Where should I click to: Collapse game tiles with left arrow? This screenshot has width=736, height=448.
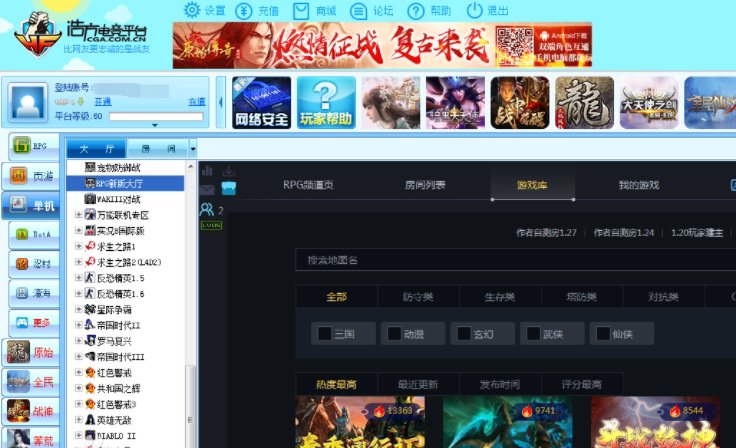click(221, 102)
